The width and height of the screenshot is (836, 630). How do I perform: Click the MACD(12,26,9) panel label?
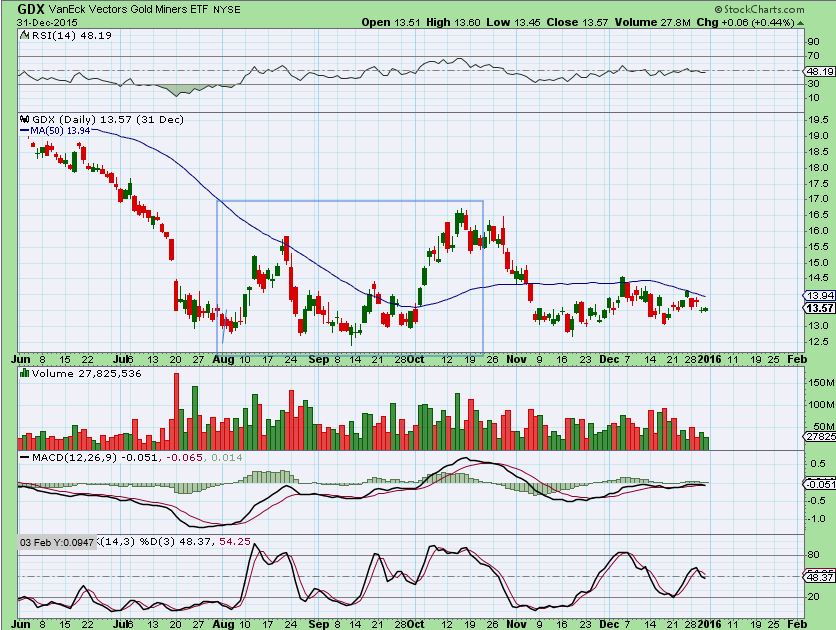point(75,457)
